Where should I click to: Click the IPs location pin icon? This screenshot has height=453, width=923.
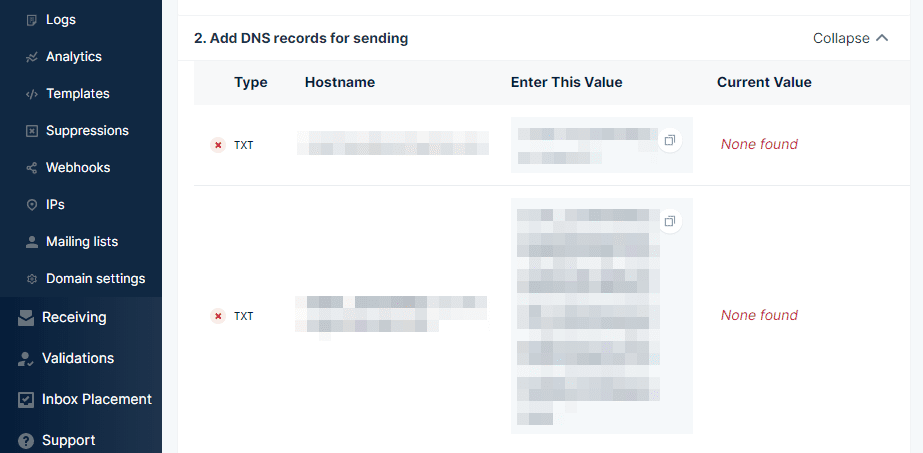click(32, 205)
